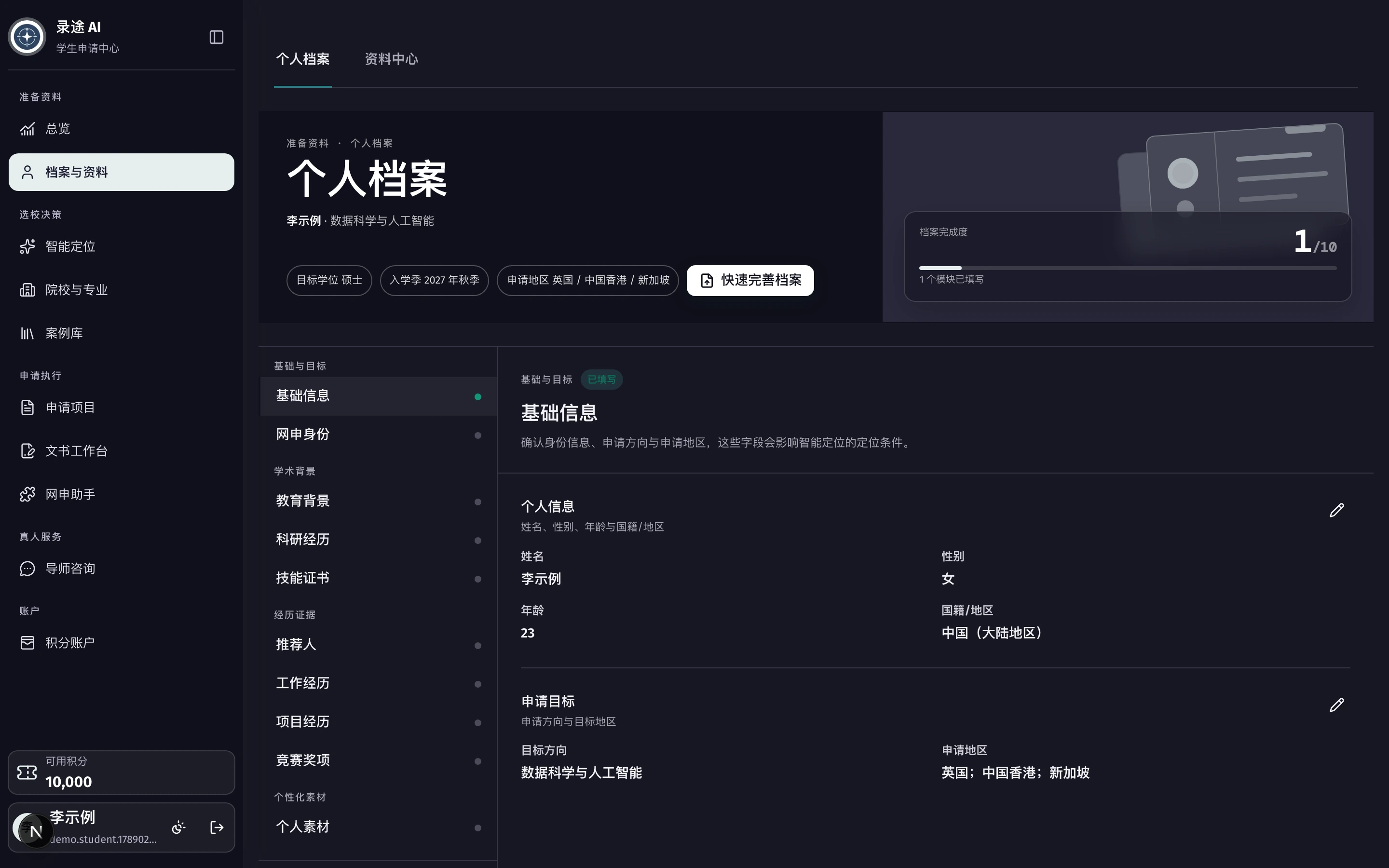1389x868 pixels.
Task: Open the 工作经历 section
Action: 378,683
